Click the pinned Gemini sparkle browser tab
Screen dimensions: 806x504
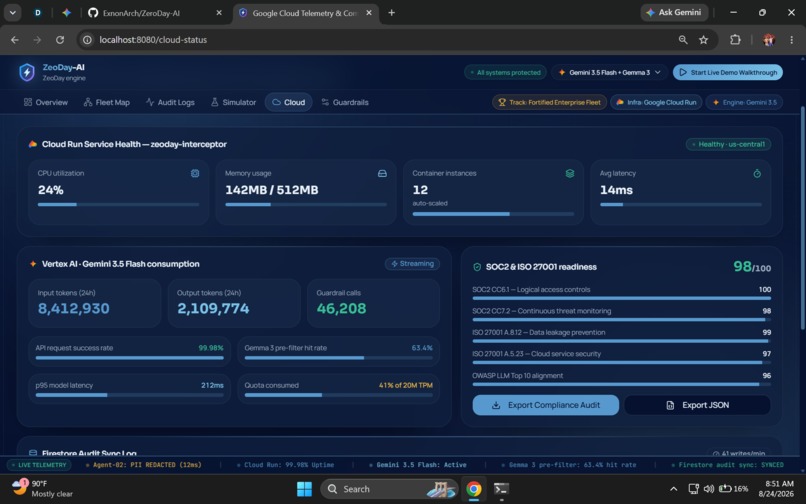pos(66,13)
